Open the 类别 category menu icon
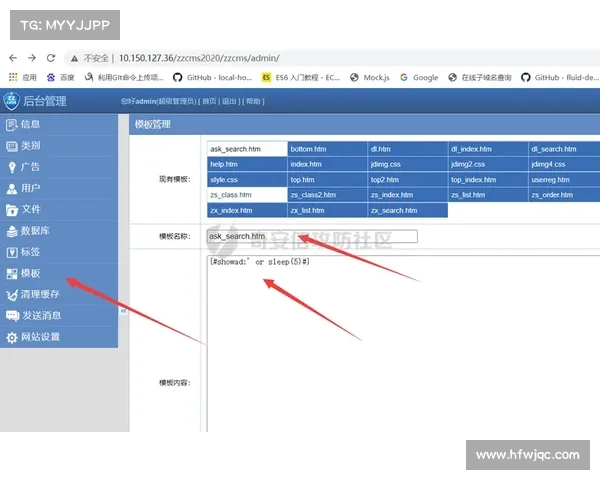The width and height of the screenshot is (600, 480). (x=12, y=146)
